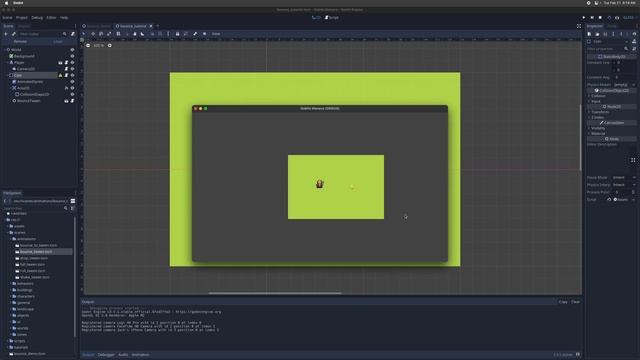Select the Select Mode arrow tool
The height and width of the screenshot is (360, 640).
click(x=84, y=34)
